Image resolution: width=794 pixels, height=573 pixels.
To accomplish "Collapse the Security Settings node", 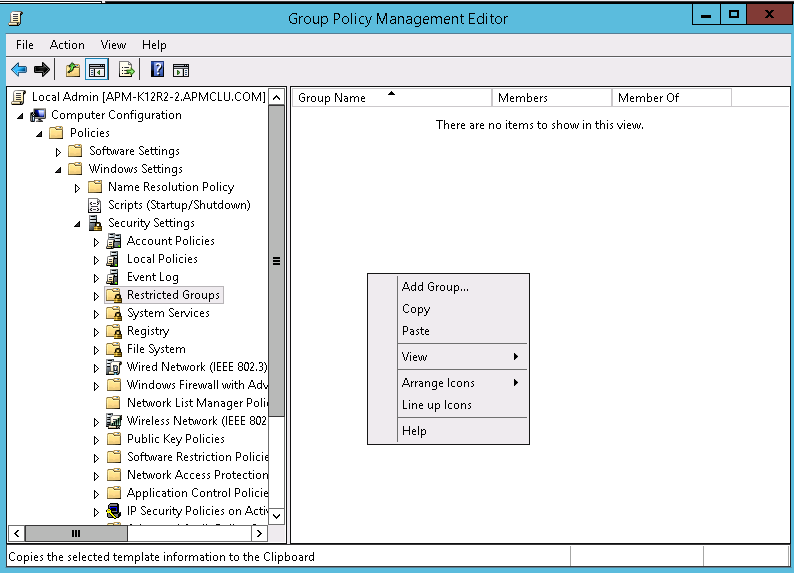I will (x=77, y=224).
